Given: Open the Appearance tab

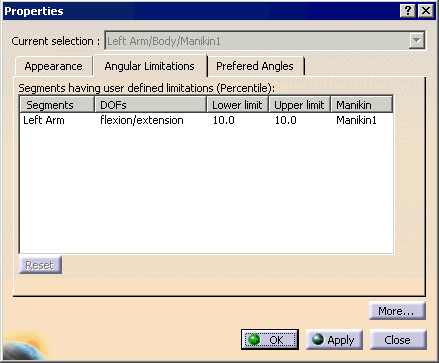Looking at the screenshot, I should coord(54,66).
